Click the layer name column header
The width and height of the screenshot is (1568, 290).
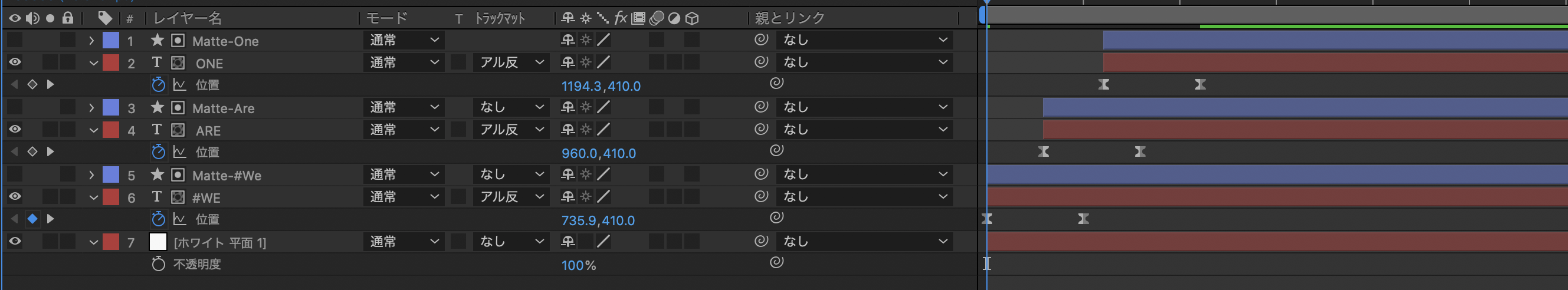point(188,18)
